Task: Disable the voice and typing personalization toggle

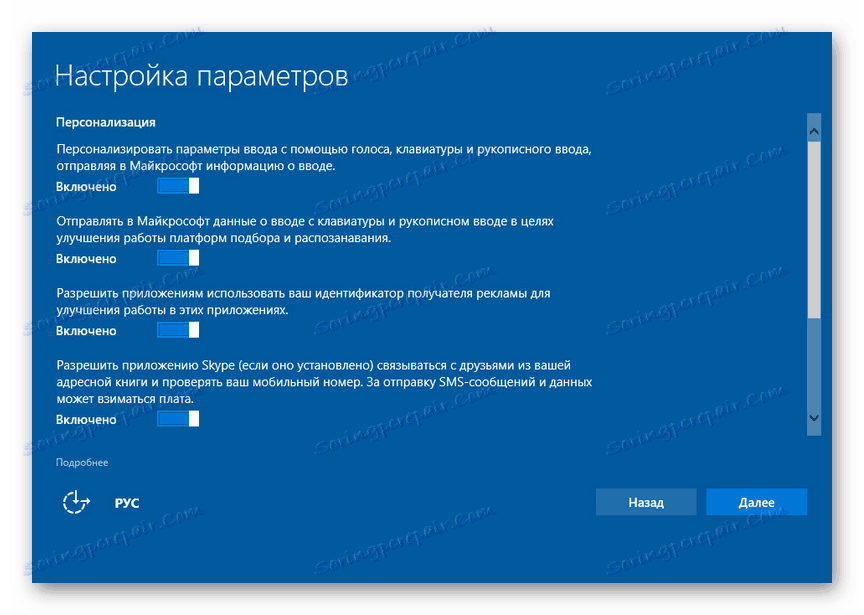Action: (x=178, y=186)
